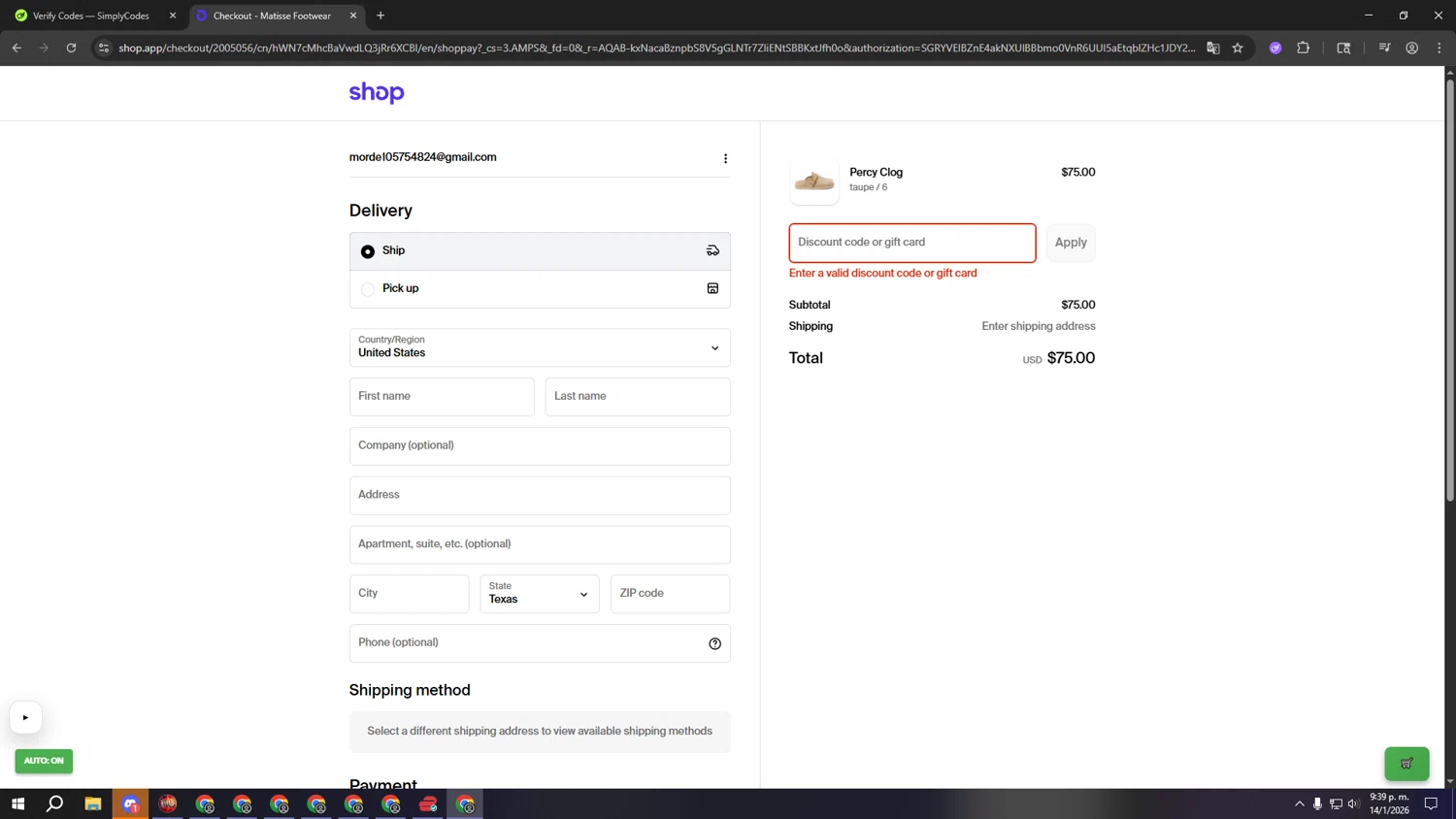1456x819 pixels.
Task: Click the Company (optional) field
Action: tap(540, 446)
